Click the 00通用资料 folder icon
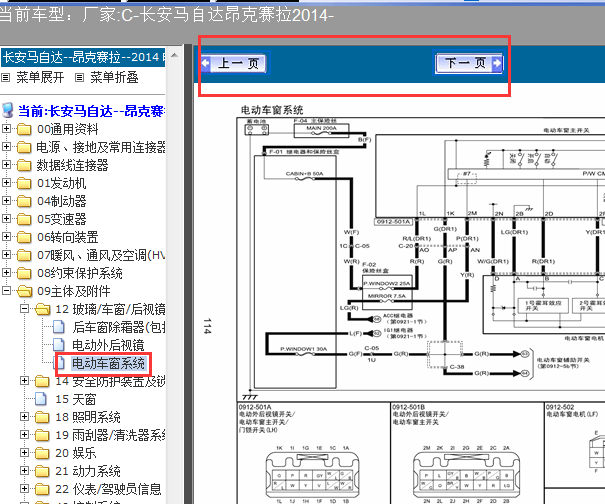 click(24, 129)
